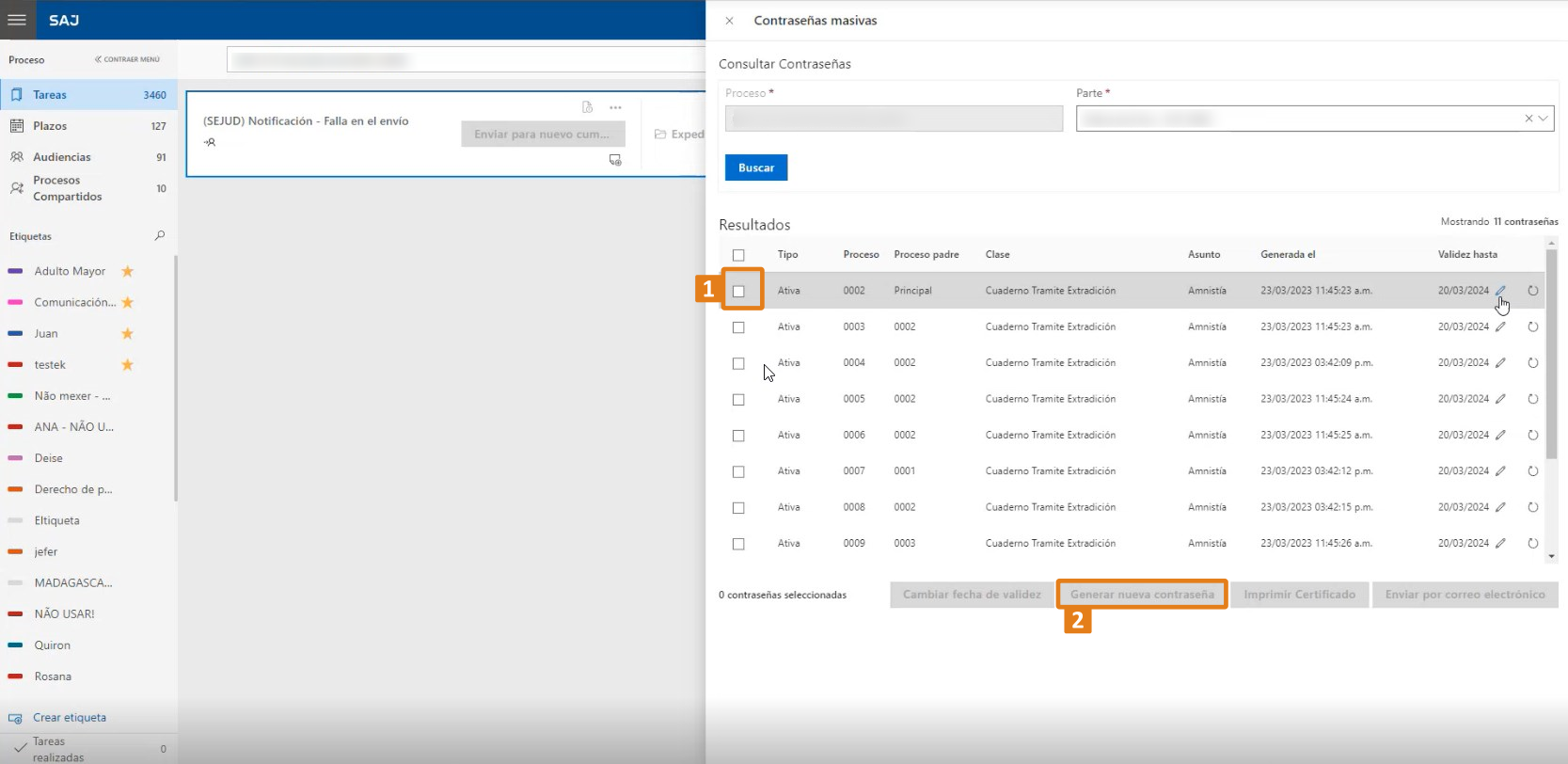Click the document icon on task card
1568x764 pixels.
point(587,107)
